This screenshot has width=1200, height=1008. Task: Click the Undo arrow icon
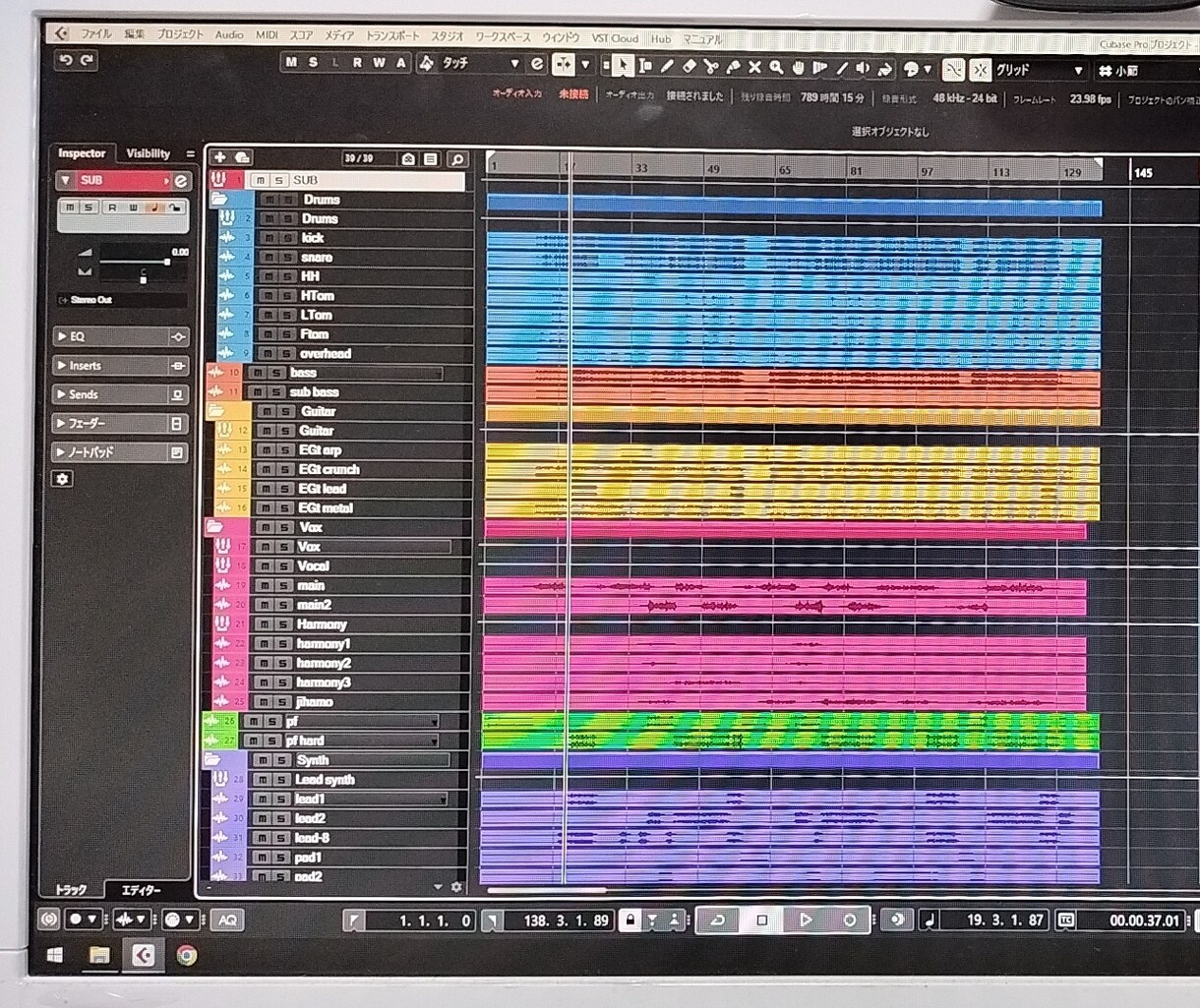pos(65,60)
